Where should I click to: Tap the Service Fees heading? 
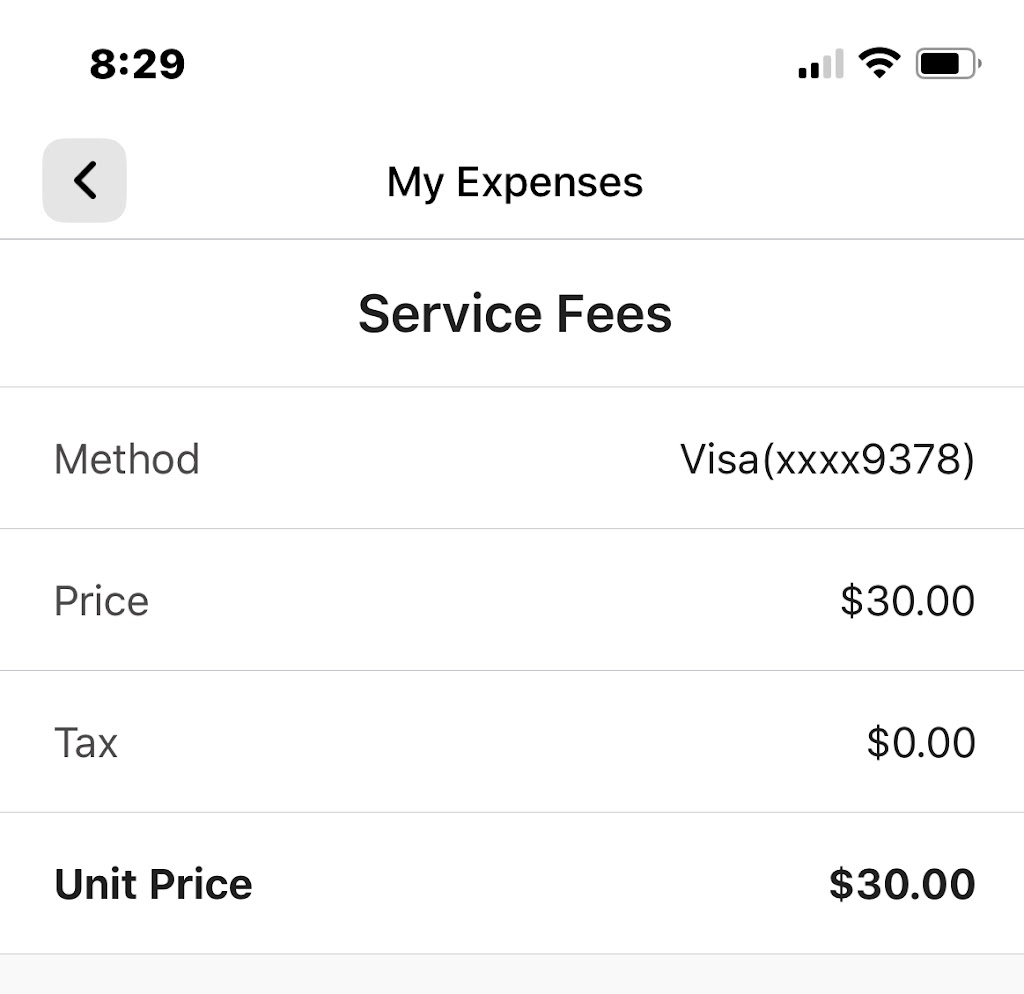tap(514, 314)
